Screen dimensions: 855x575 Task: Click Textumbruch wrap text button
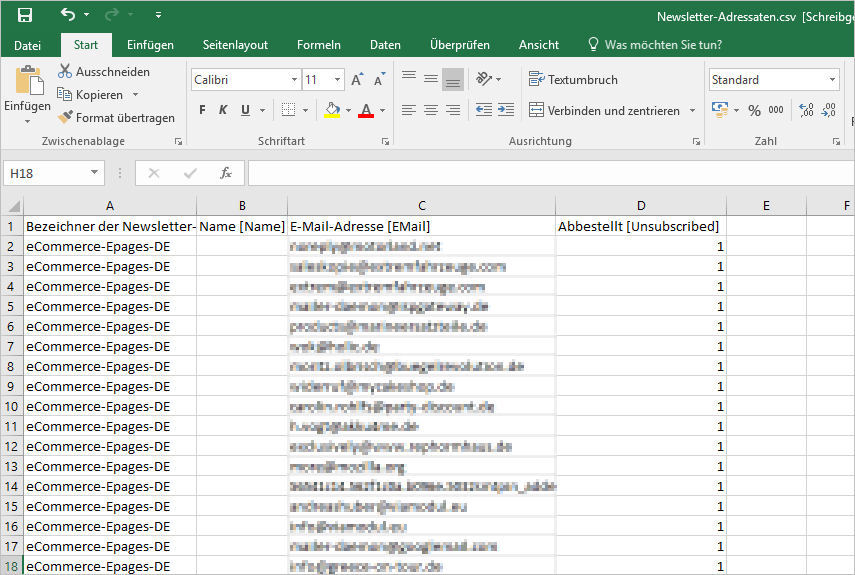[573, 80]
